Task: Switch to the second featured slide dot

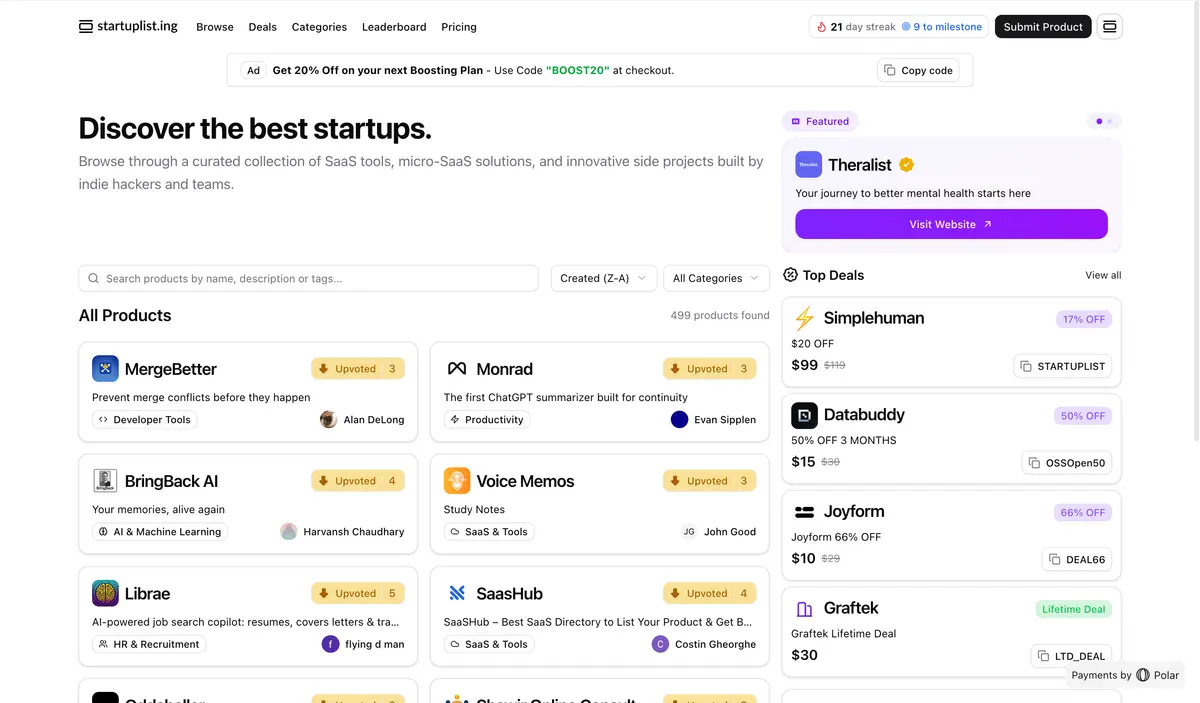Action: coord(1112,120)
